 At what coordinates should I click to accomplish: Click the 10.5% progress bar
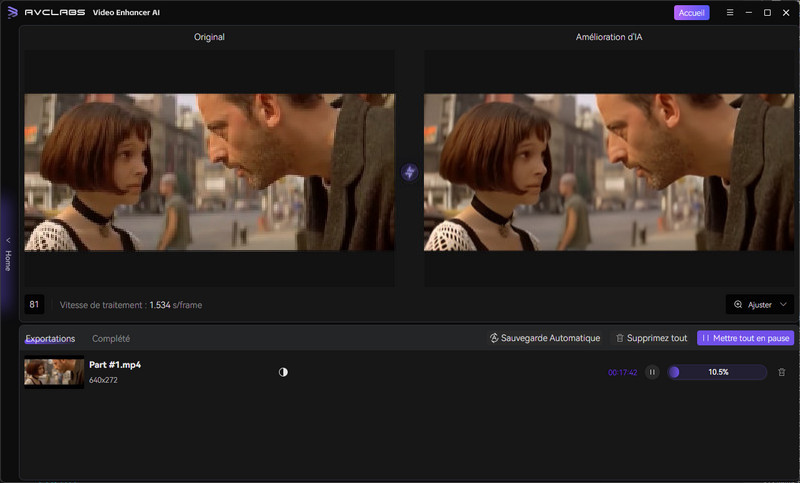coord(717,372)
